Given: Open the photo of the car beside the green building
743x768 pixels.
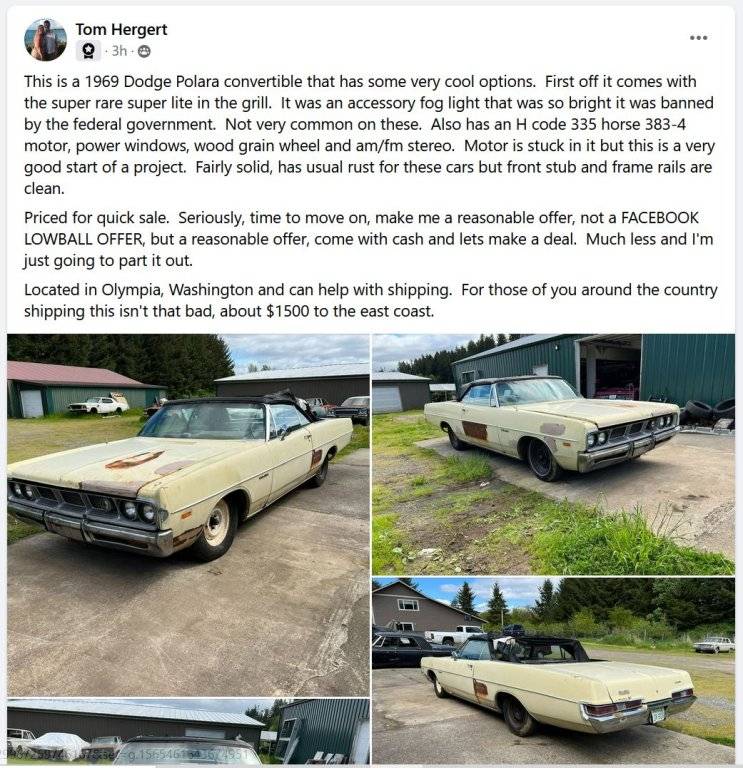Looking at the screenshot, I should tap(553, 454).
